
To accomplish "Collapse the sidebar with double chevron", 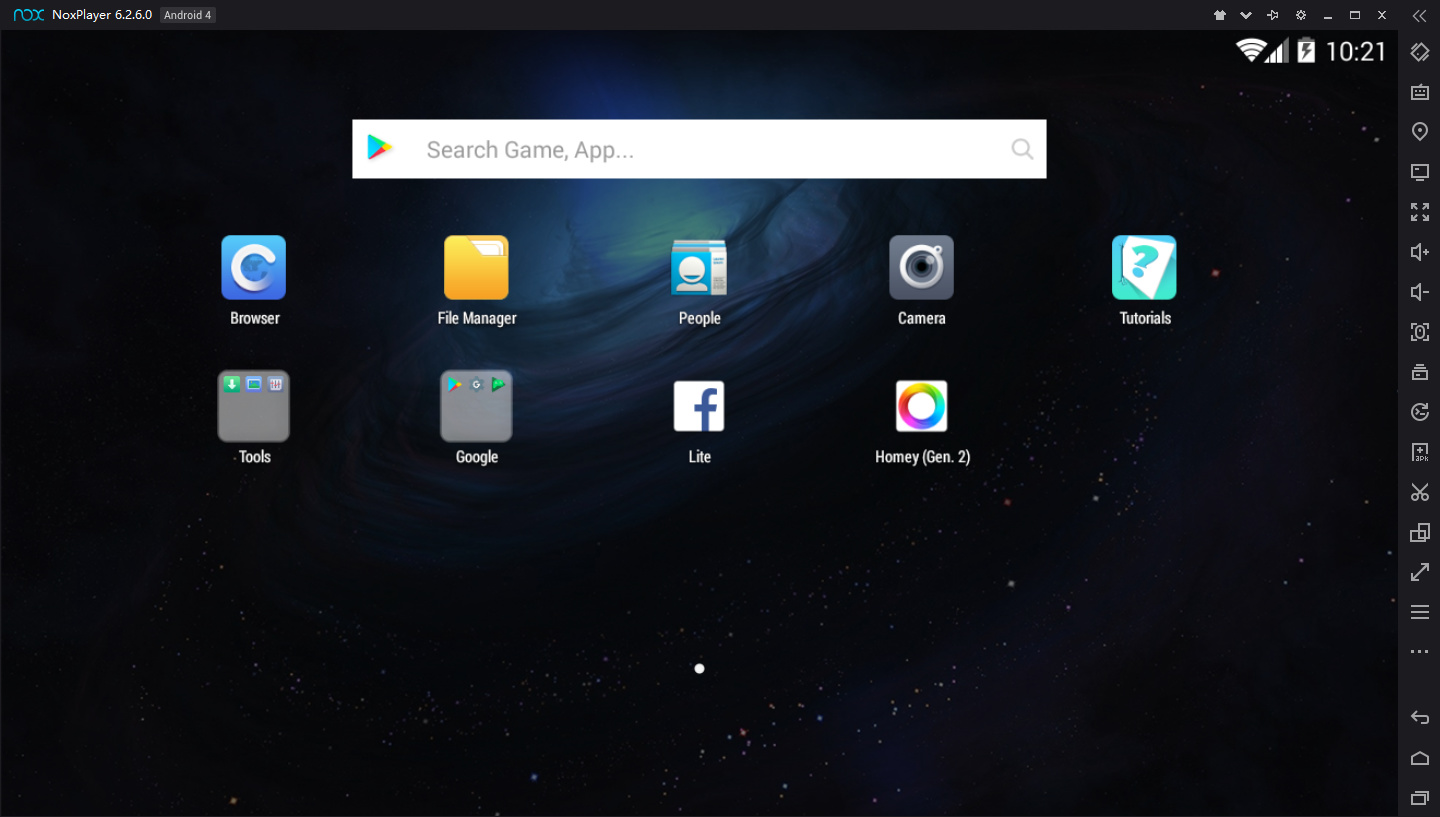I will tap(1419, 15).
